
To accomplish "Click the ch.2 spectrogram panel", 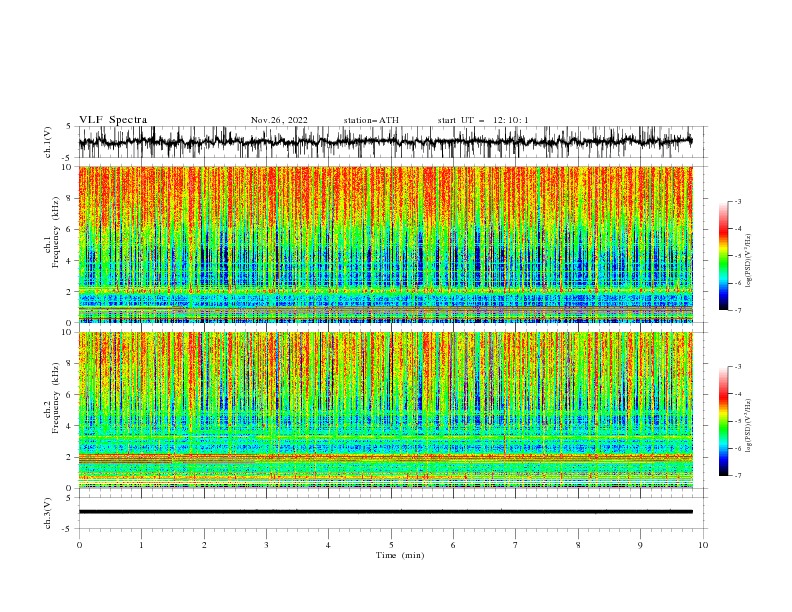I will (x=385, y=410).
